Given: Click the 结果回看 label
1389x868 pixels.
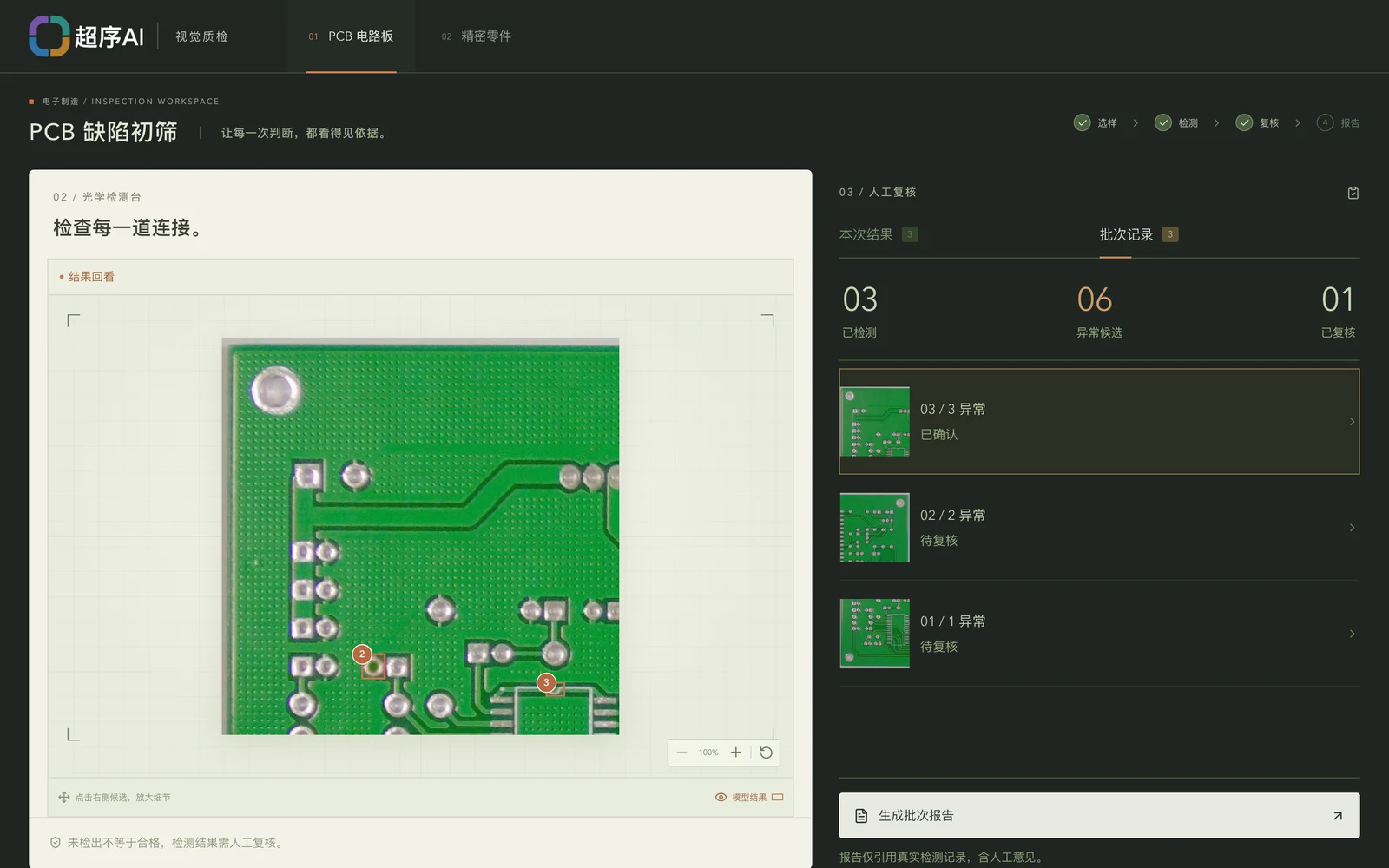Looking at the screenshot, I should click(91, 277).
